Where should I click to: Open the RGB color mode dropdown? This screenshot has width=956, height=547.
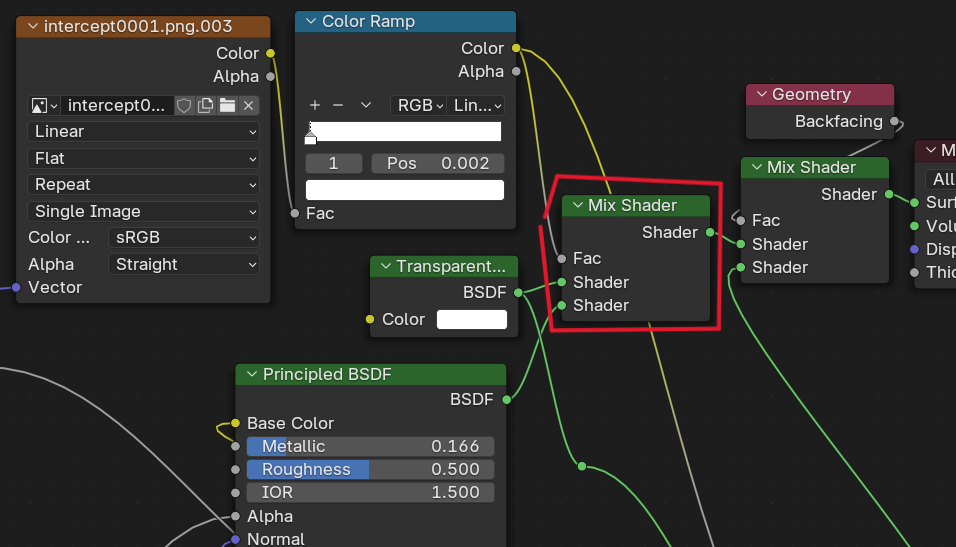tap(418, 105)
